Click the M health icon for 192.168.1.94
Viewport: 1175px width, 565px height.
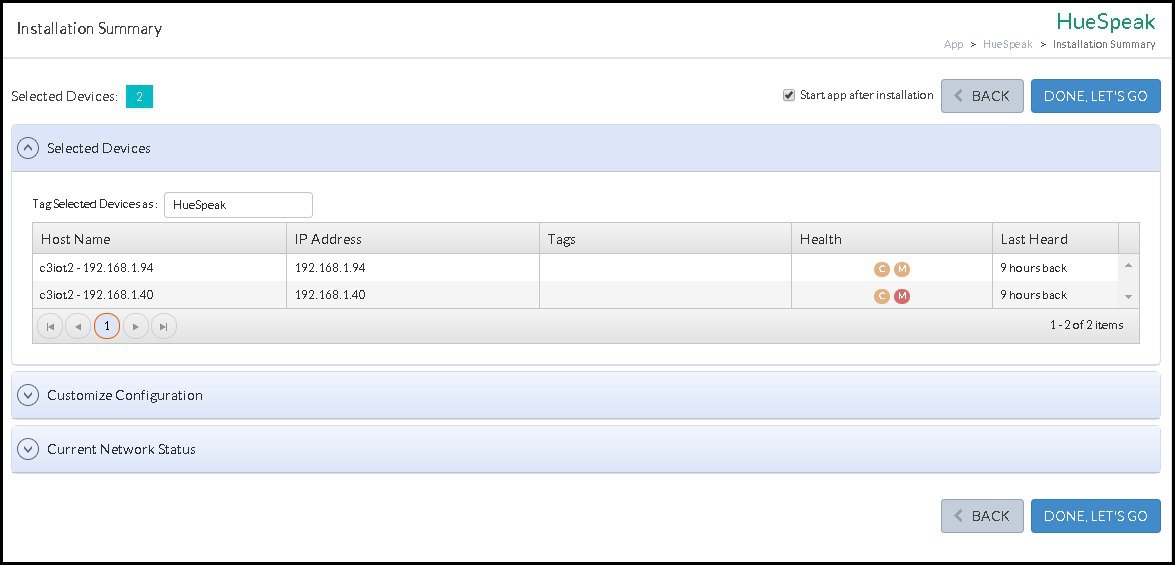[x=901, y=269]
